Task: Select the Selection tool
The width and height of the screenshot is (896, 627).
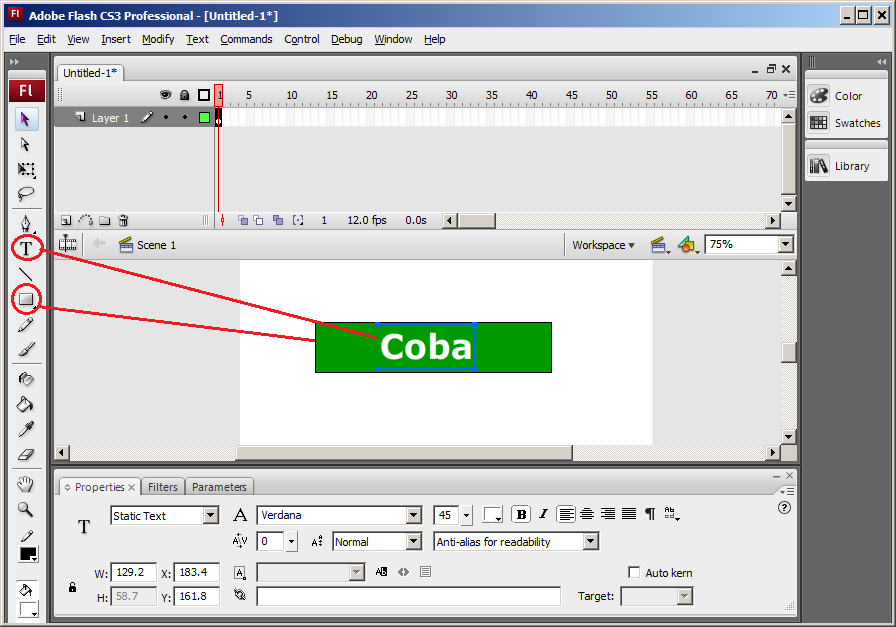Action: pyautogui.click(x=26, y=119)
